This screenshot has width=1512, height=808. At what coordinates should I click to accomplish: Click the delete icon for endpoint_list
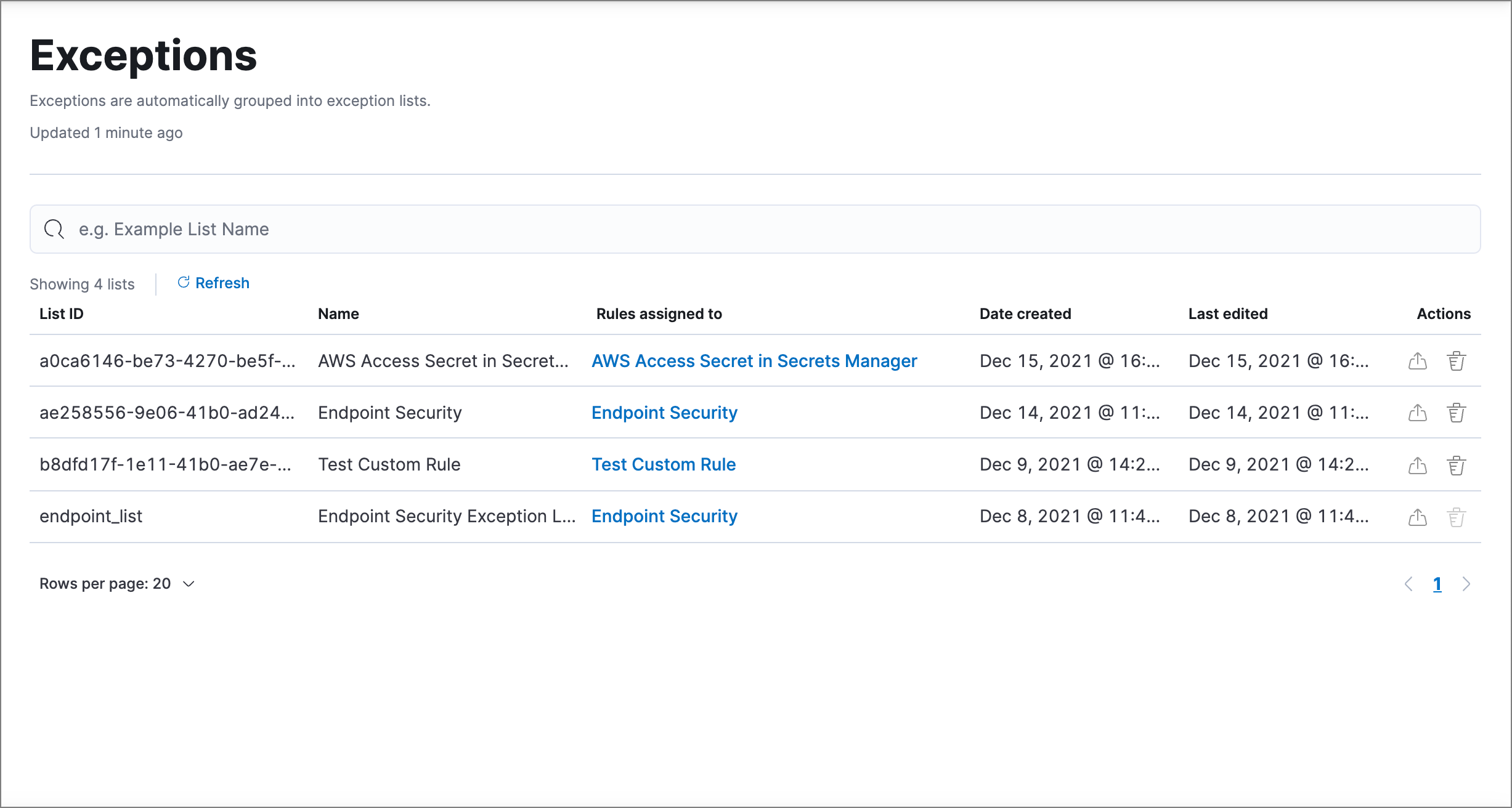(1455, 517)
